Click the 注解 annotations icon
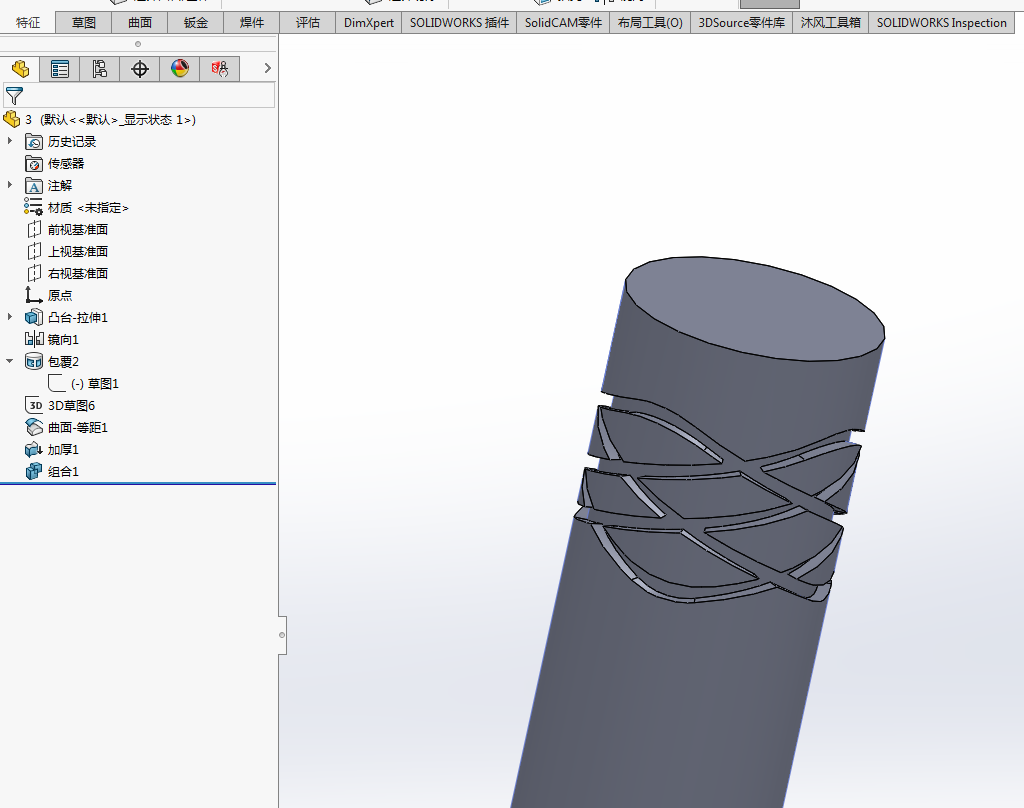 coord(34,186)
